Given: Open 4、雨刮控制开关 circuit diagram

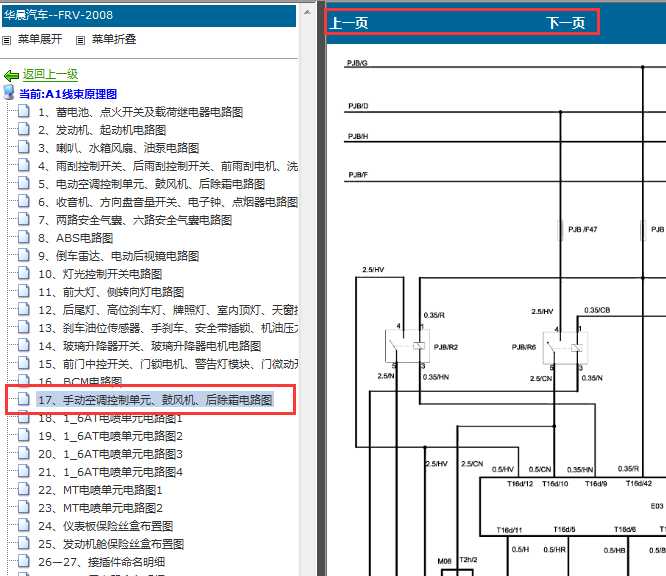Looking at the screenshot, I should (168, 166).
